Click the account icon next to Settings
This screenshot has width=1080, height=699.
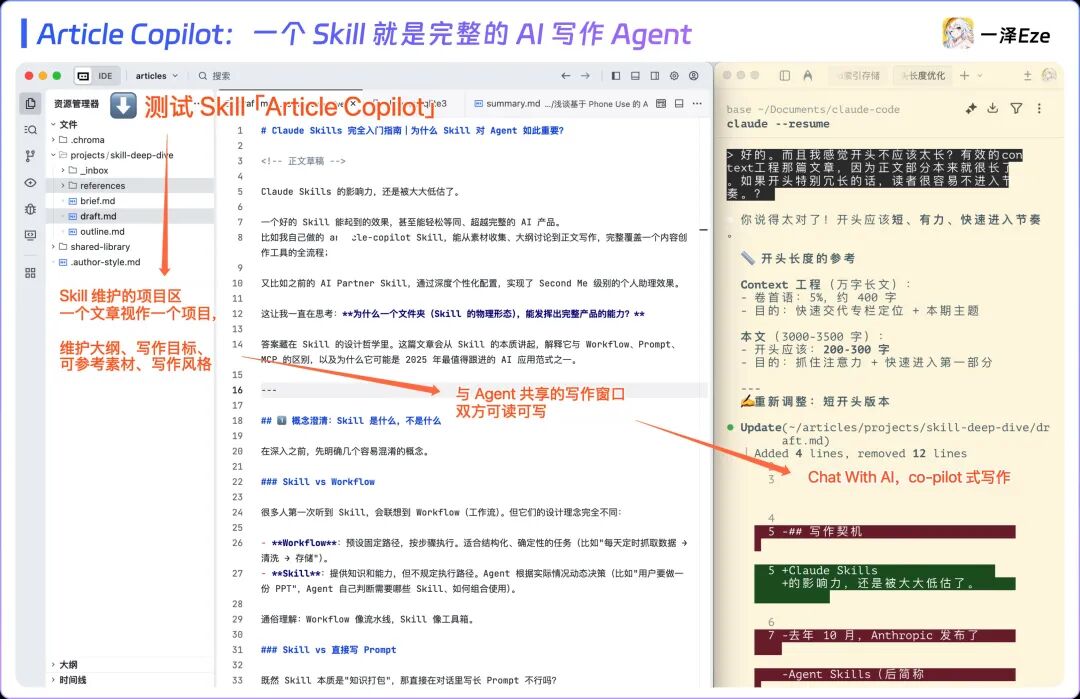[693, 76]
